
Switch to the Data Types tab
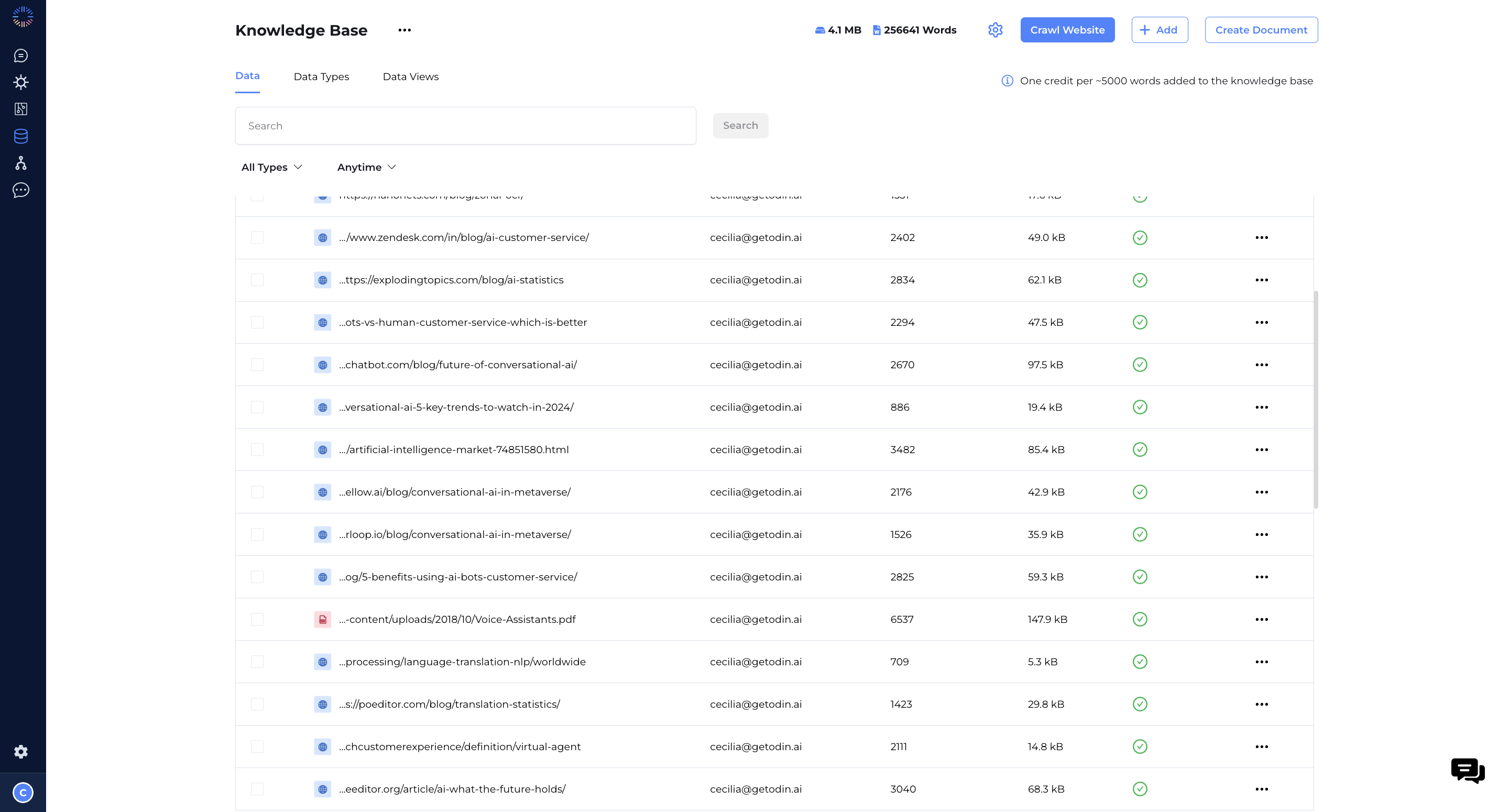coord(321,76)
